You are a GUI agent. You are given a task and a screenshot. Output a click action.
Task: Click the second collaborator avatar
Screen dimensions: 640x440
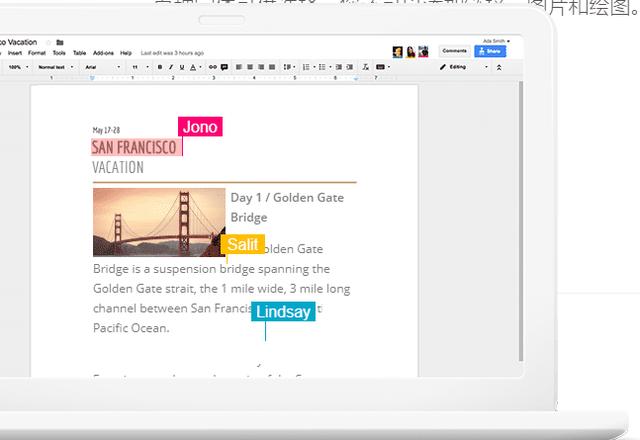(411, 52)
